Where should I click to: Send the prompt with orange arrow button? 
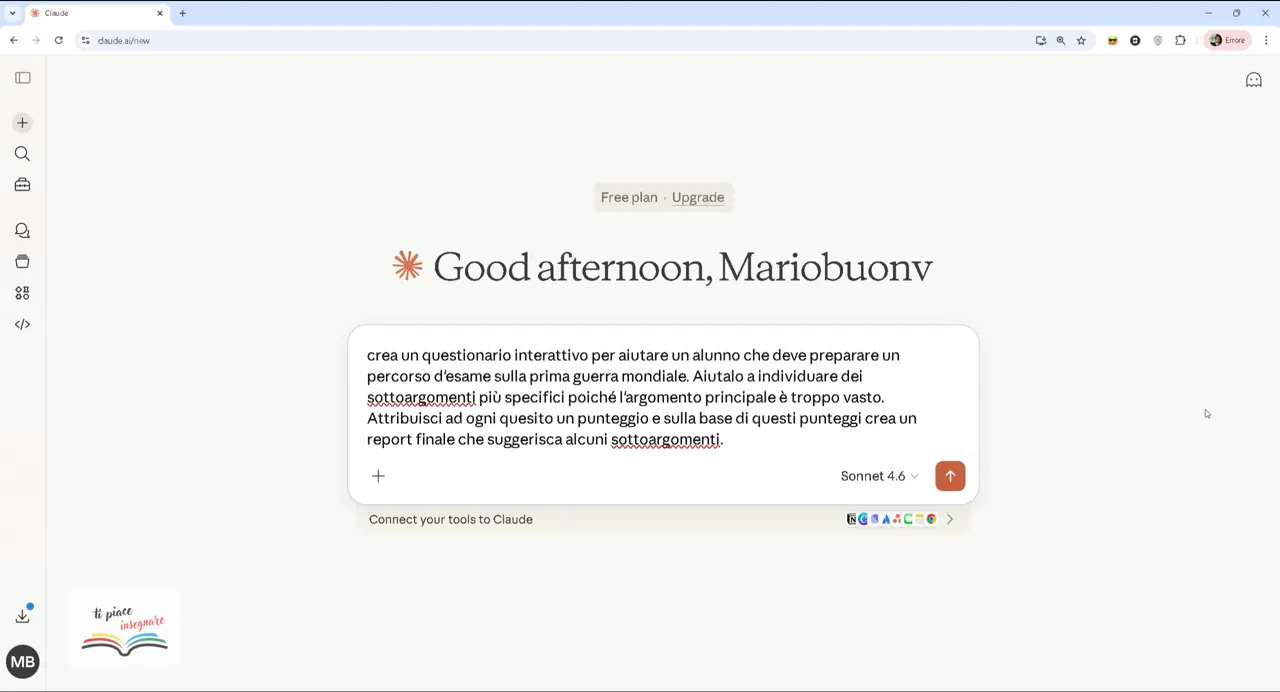coord(950,476)
